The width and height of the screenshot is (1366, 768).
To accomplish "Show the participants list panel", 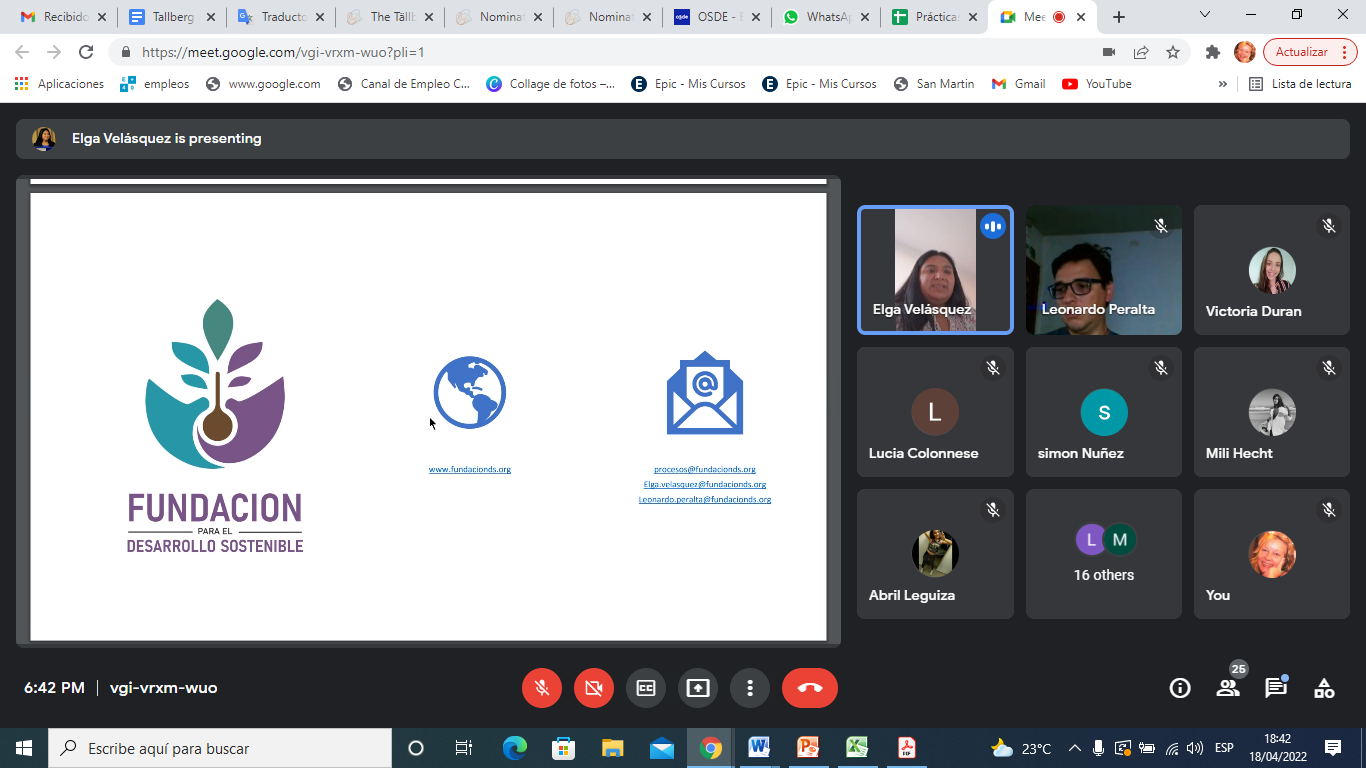I will 1228,688.
